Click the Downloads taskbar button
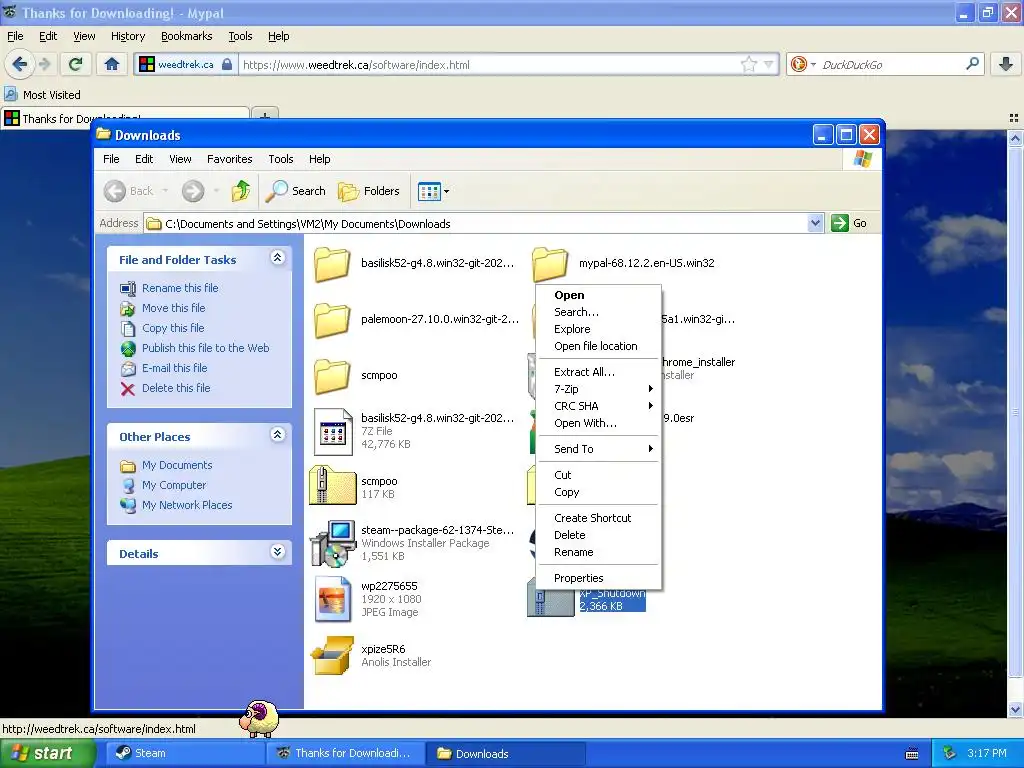 tap(506, 753)
